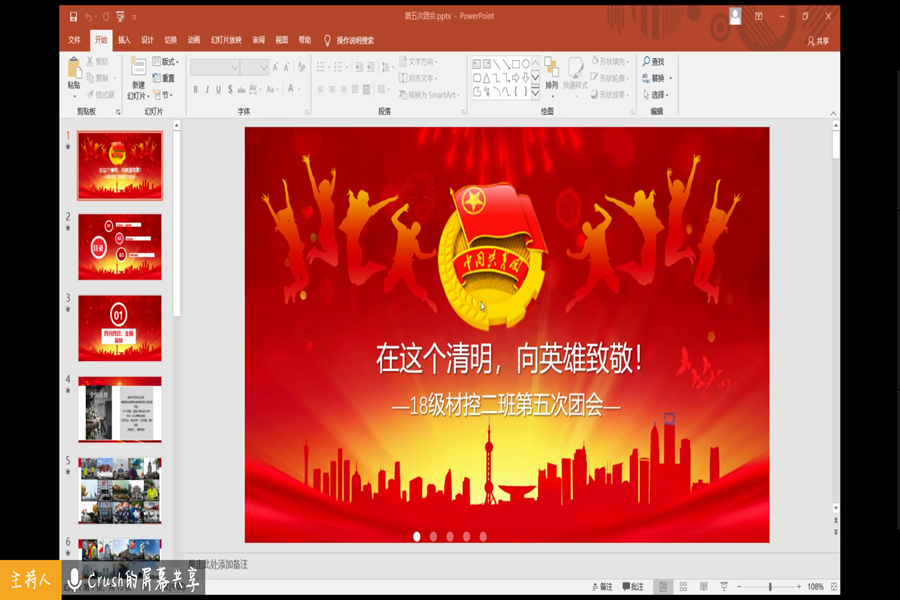The height and width of the screenshot is (600, 900).
Task: Select the oval shape in shapes gallery
Action: click(x=526, y=64)
